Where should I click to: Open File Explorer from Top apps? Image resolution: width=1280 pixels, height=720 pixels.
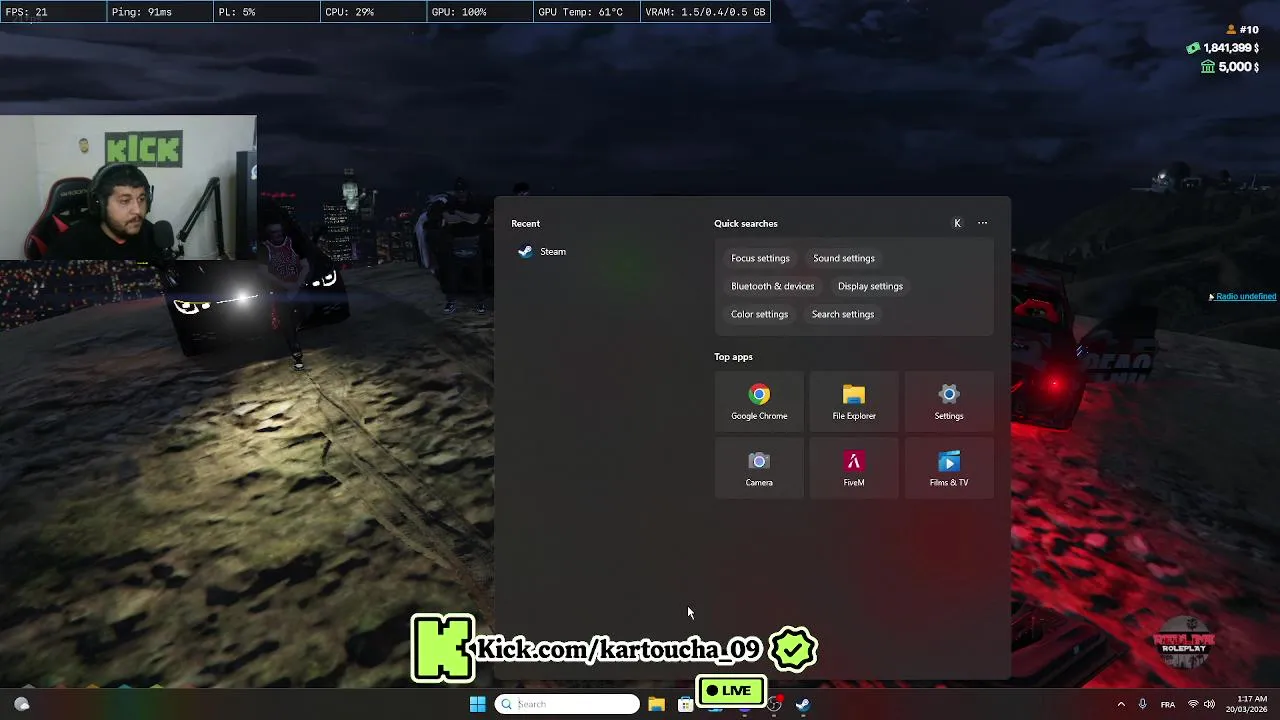(x=854, y=402)
